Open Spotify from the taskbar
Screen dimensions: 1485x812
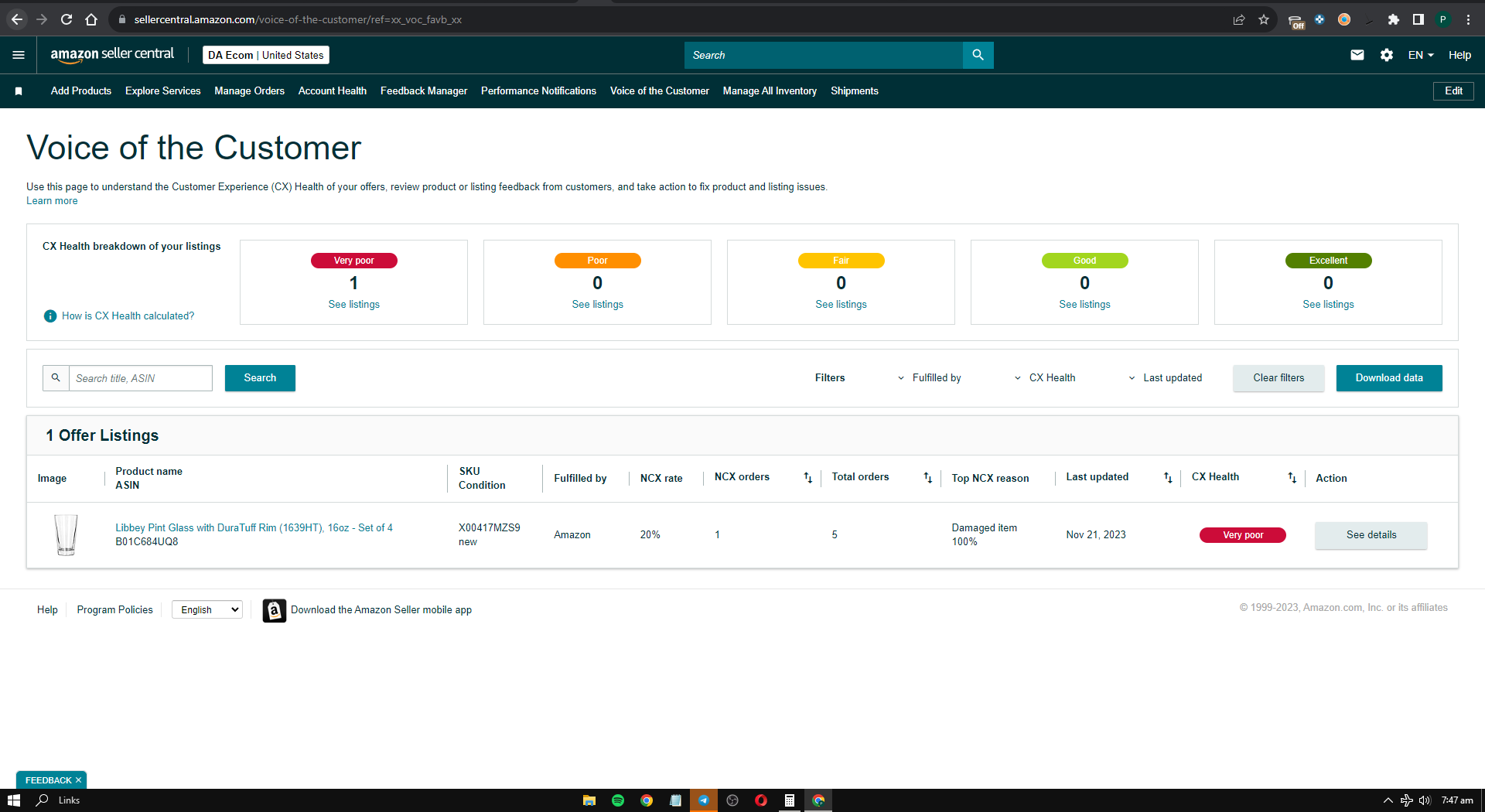(x=618, y=800)
